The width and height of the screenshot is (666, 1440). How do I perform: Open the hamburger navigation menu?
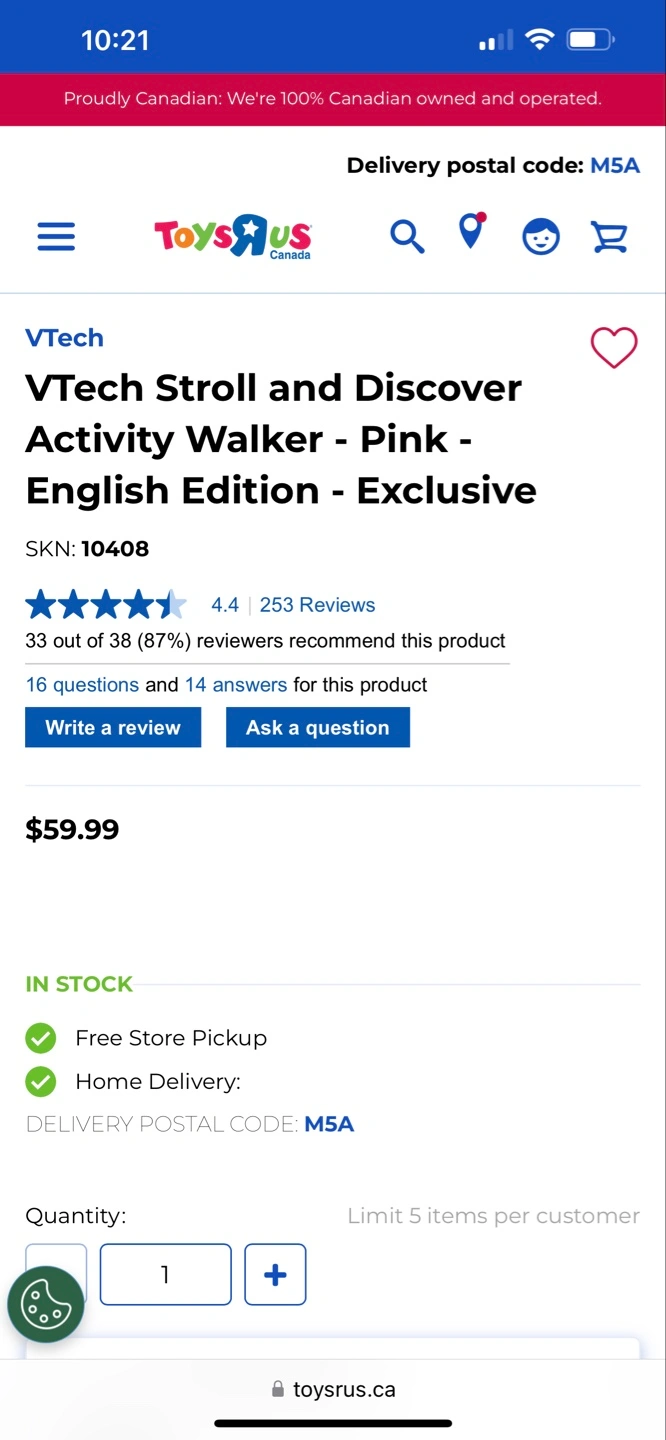click(x=56, y=237)
